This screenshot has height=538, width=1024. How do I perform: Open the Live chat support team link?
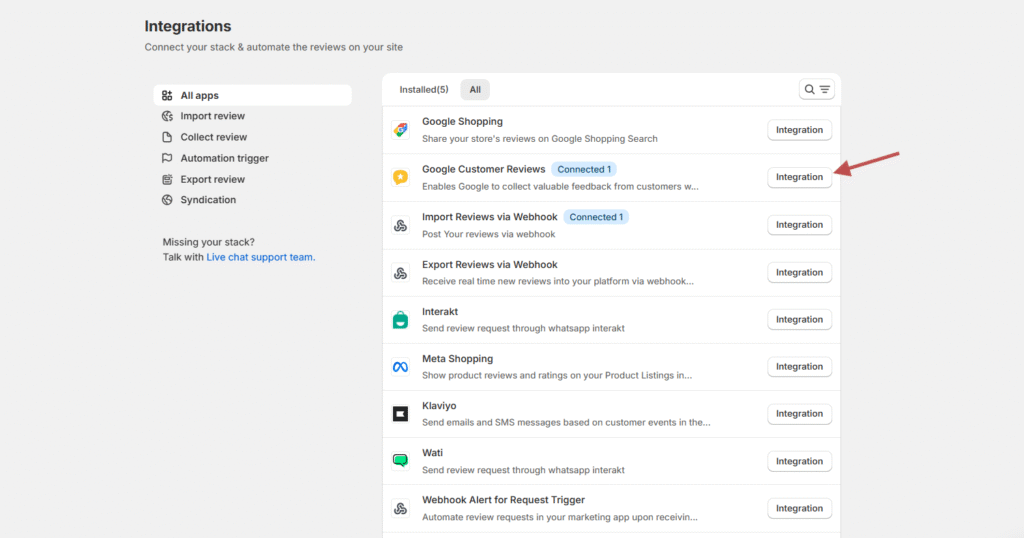260,257
